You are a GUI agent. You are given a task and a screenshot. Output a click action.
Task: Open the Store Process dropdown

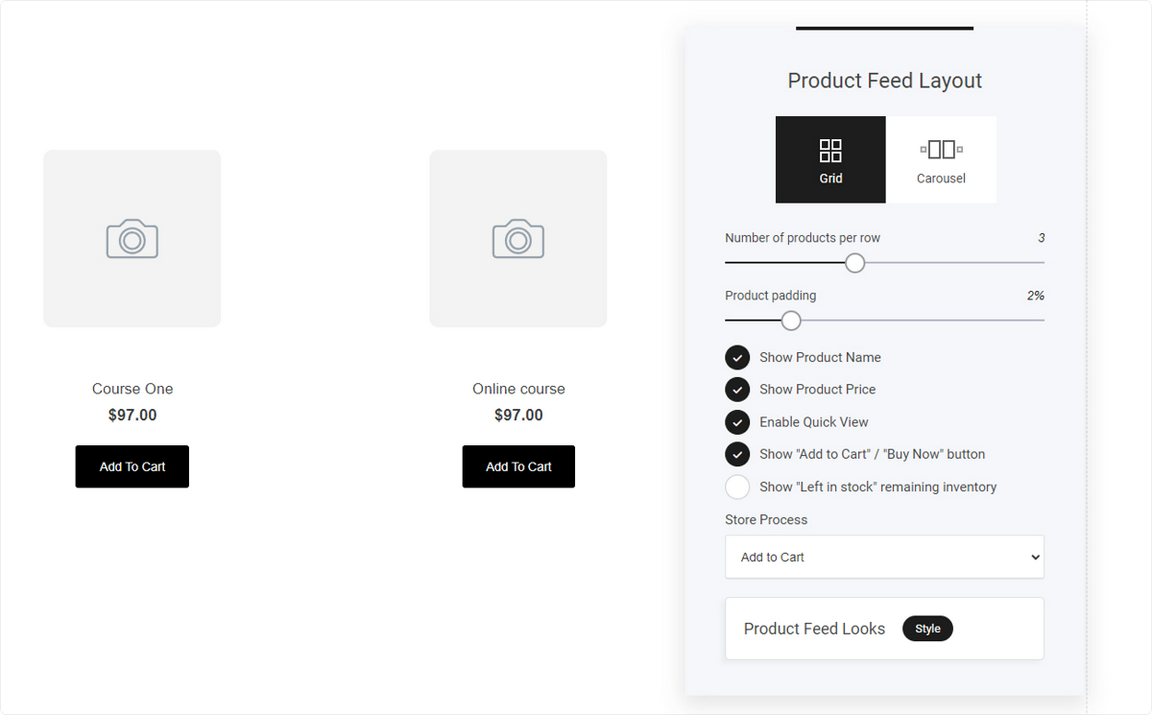tap(884, 557)
